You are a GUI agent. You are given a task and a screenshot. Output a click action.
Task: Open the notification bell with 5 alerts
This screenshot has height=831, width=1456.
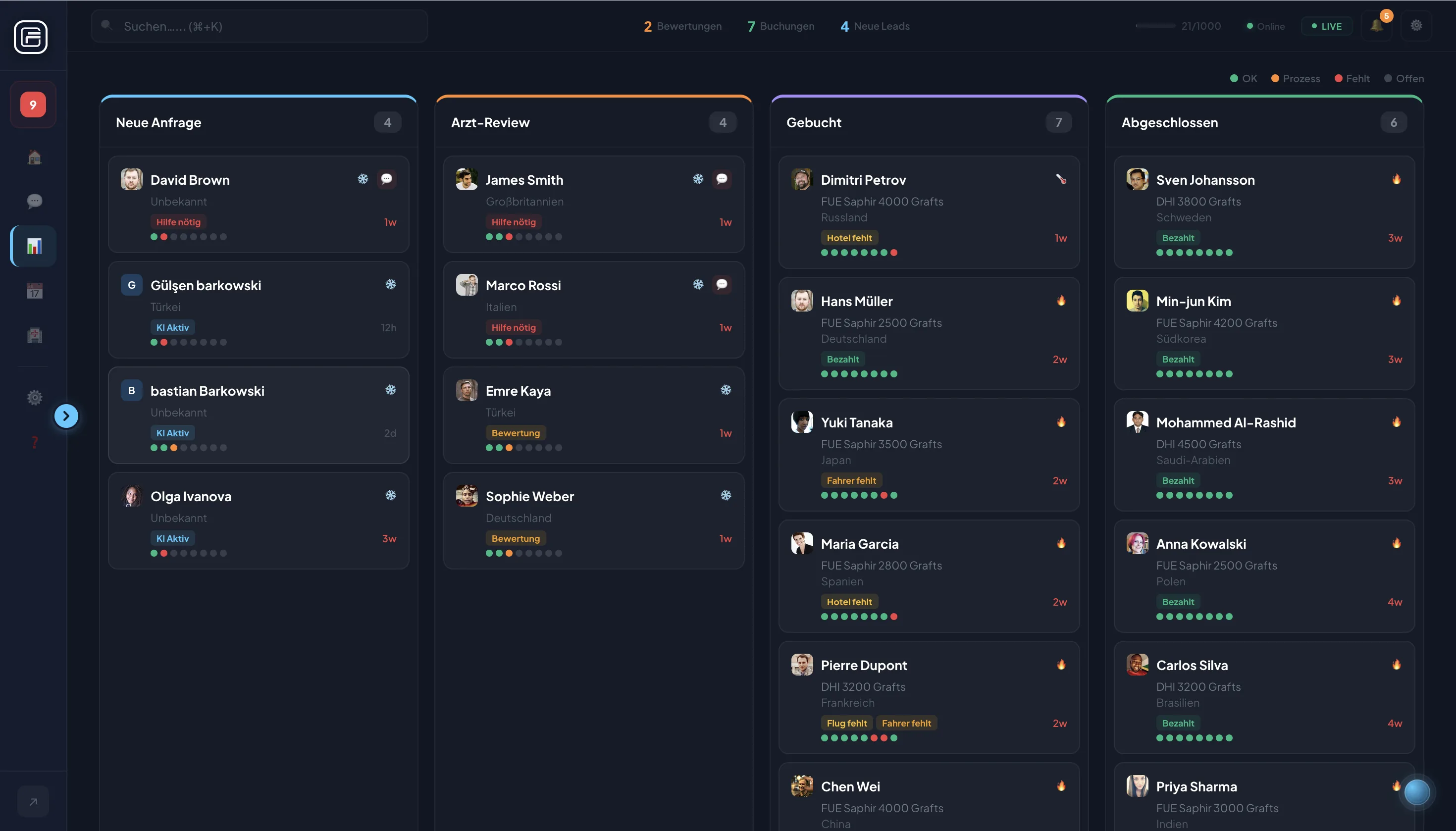1377,26
